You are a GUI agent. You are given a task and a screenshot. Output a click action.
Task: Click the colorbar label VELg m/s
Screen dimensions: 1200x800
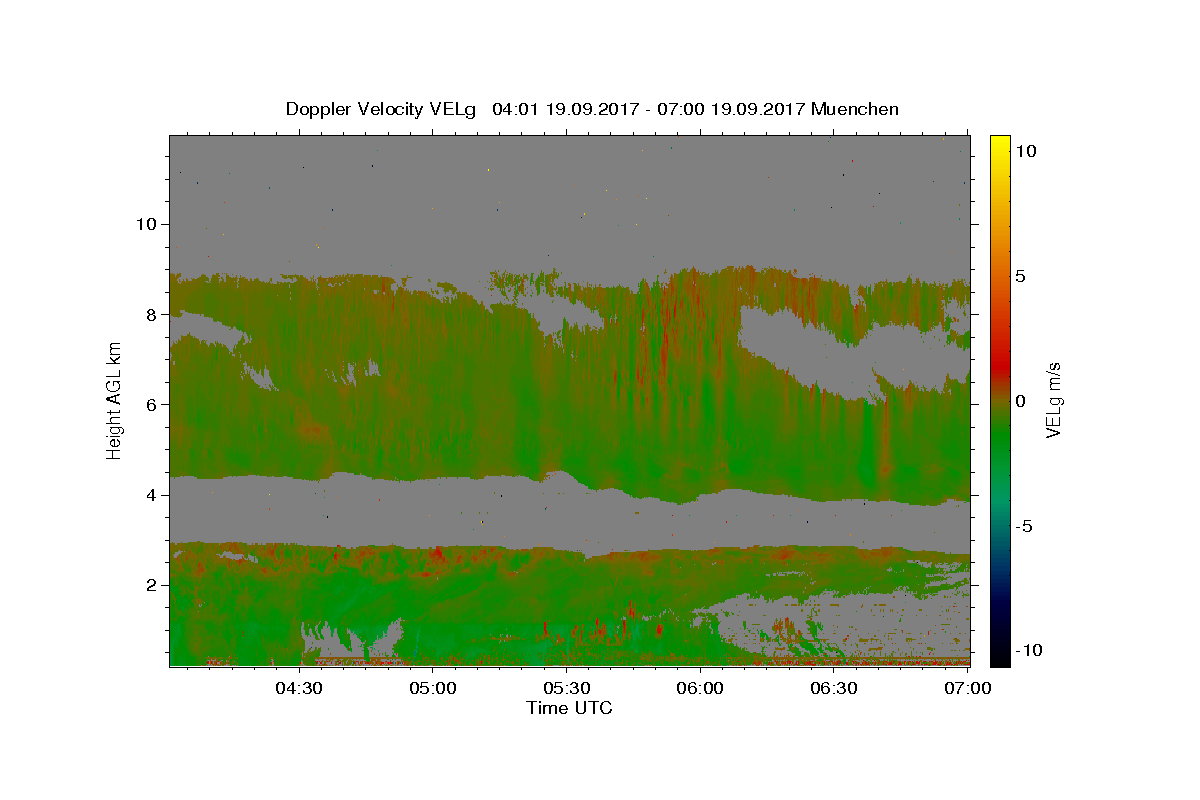pos(1054,400)
